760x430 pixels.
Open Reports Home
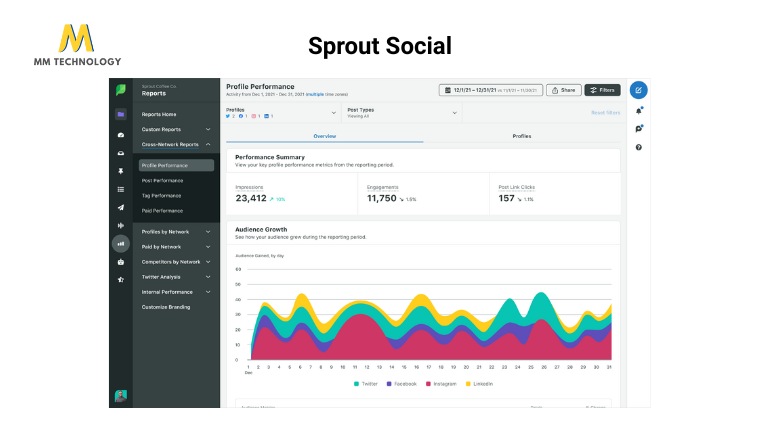(x=159, y=114)
